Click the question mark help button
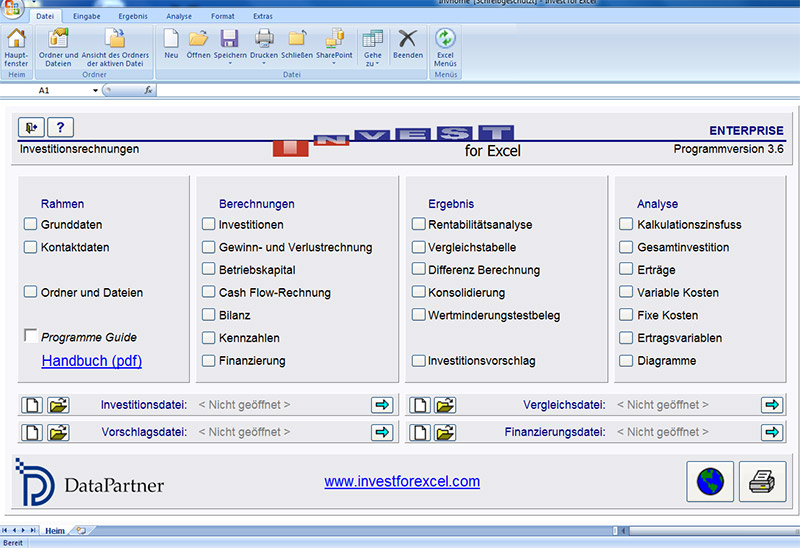Screen dimensions: 800x548 pyautogui.click(x=60, y=127)
